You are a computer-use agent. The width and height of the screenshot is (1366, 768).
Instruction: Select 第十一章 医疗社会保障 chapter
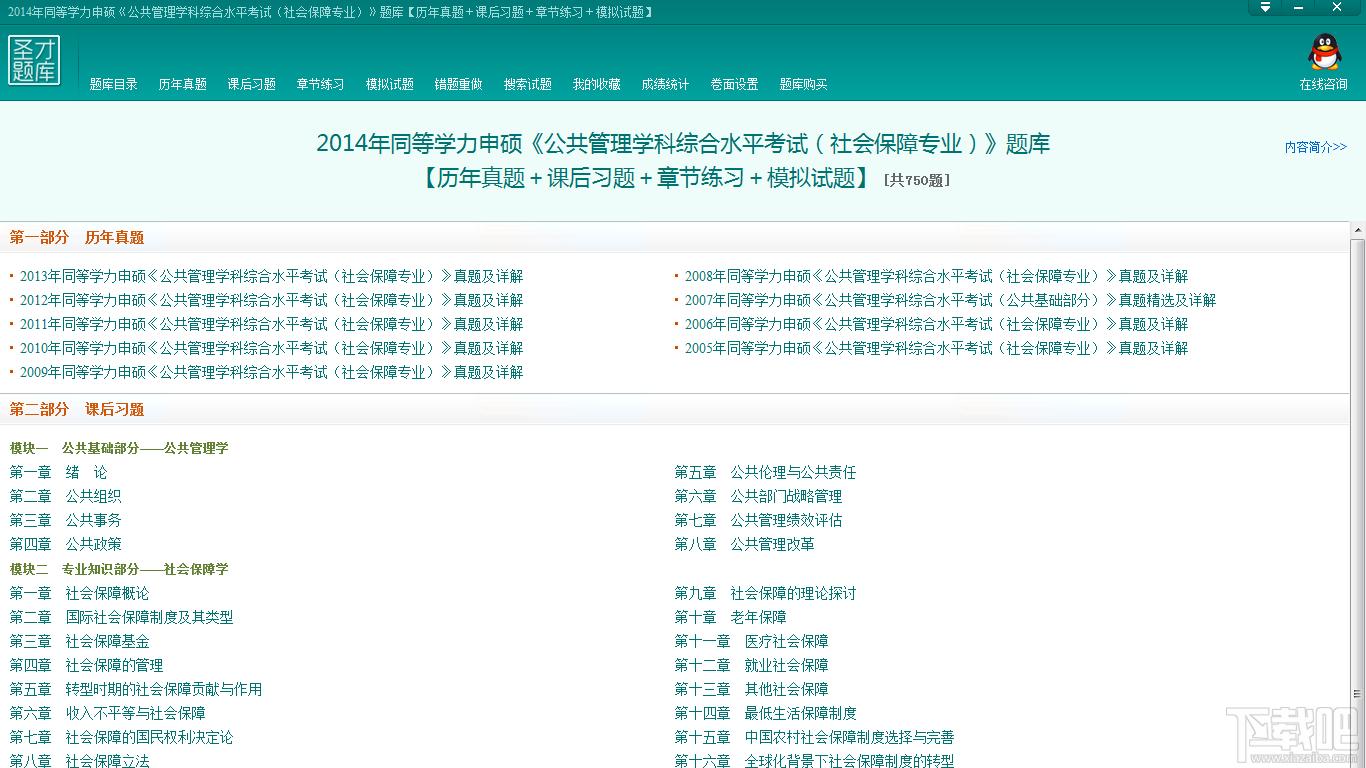752,642
